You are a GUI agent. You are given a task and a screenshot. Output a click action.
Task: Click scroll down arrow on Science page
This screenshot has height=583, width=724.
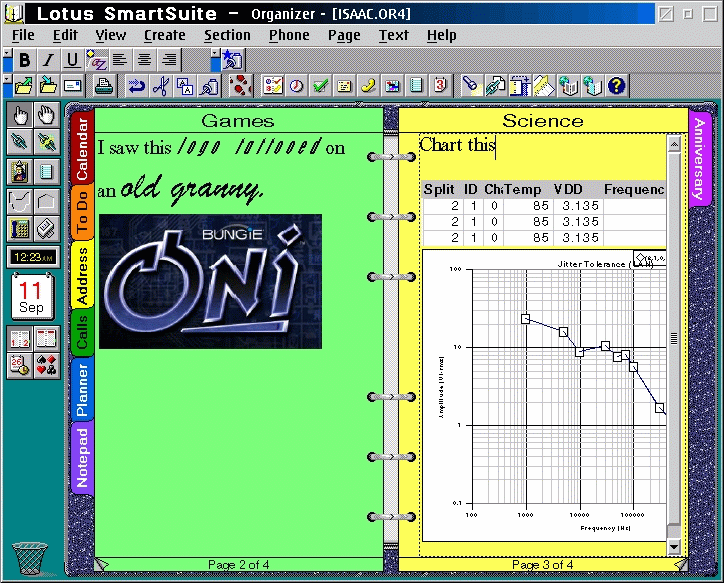pos(674,547)
